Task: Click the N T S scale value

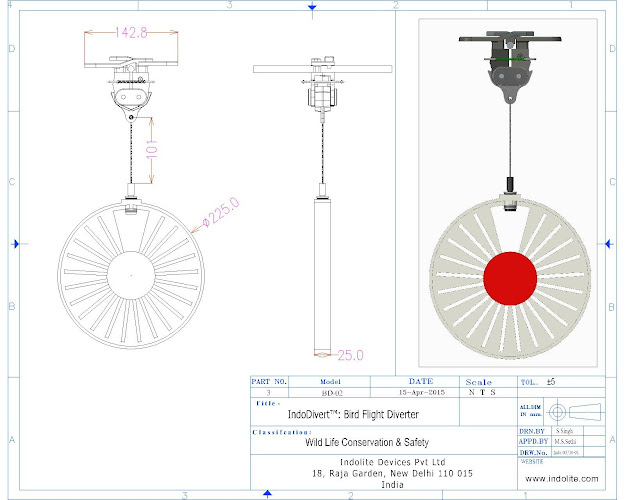Action: tap(482, 392)
